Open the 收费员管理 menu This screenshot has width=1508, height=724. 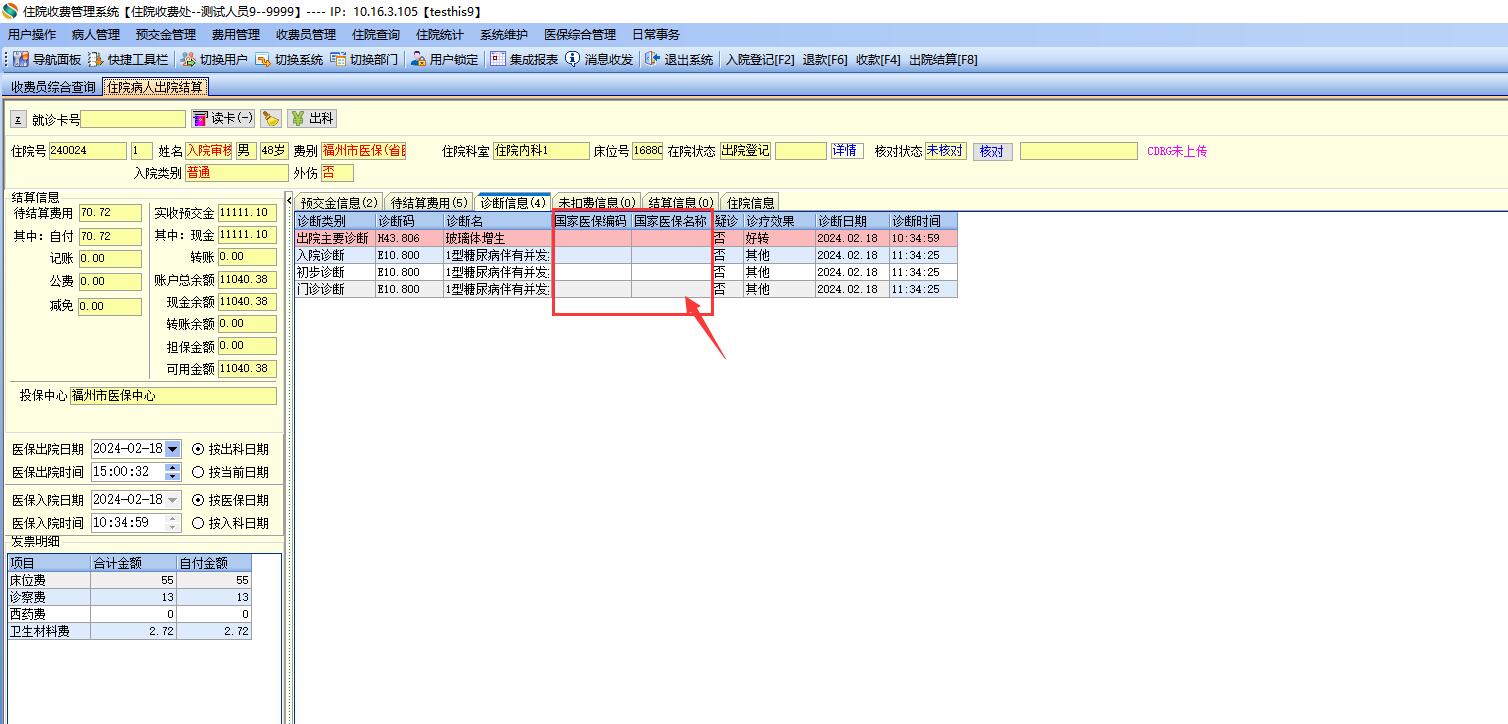306,35
